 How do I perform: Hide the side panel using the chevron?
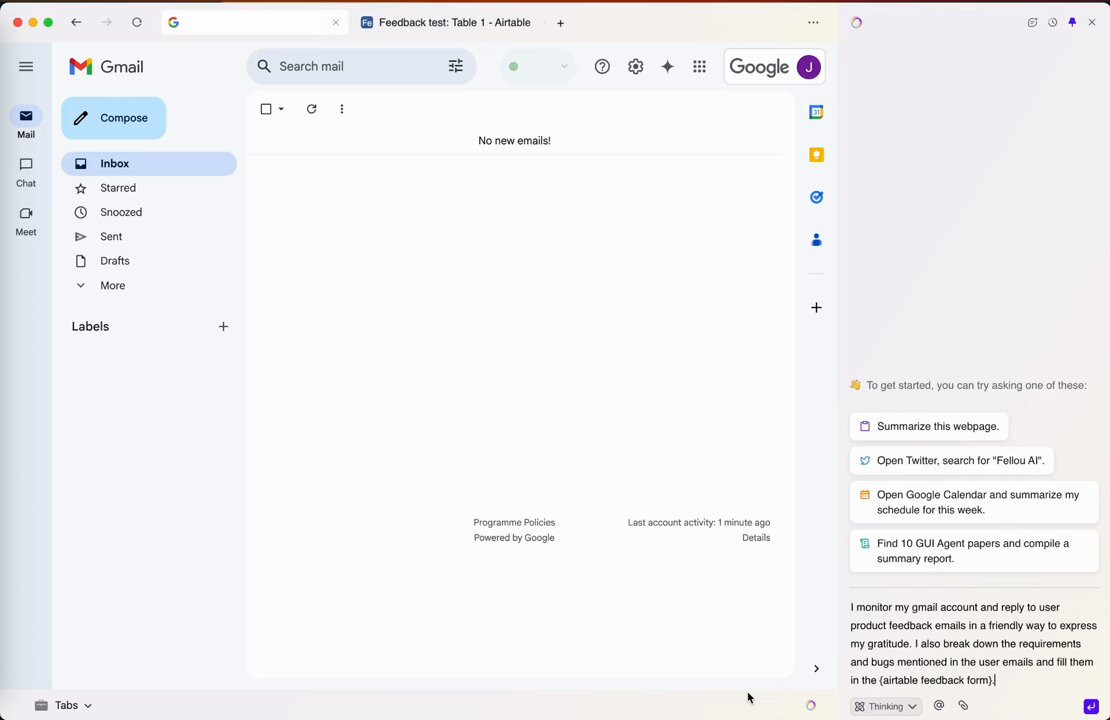816,668
